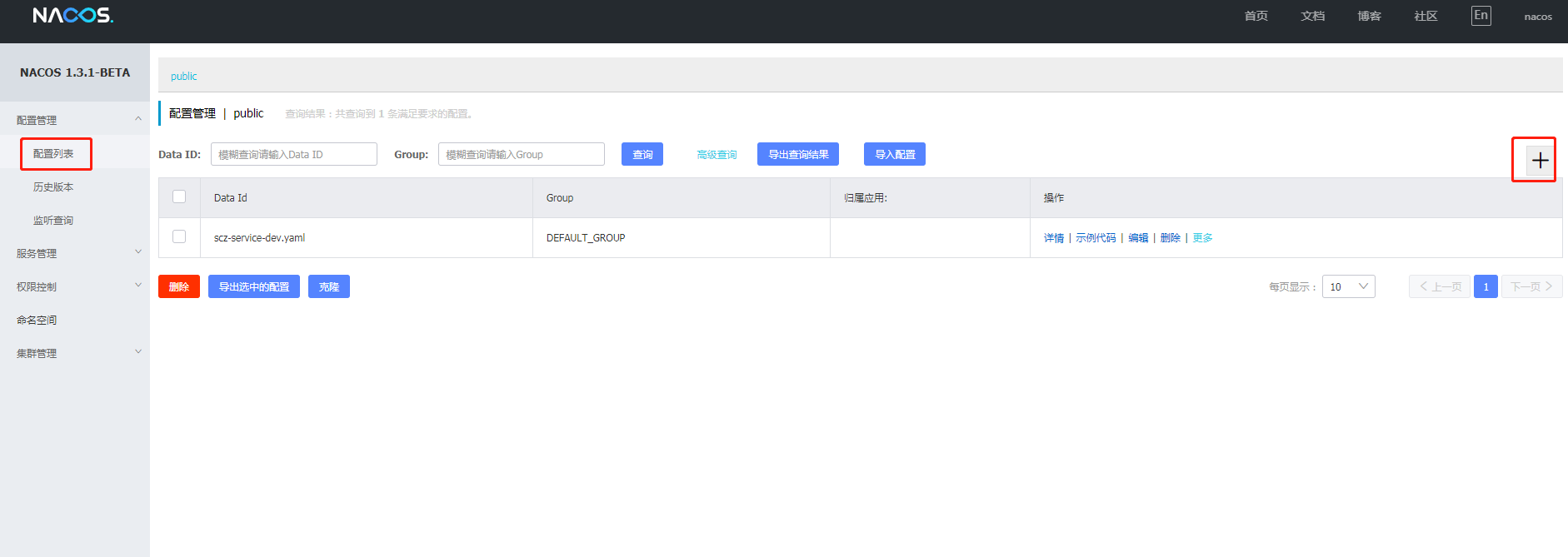This screenshot has width=1568, height=557.
Task: Expand the 服务管理 sidebar section
Action: (75, 253)
